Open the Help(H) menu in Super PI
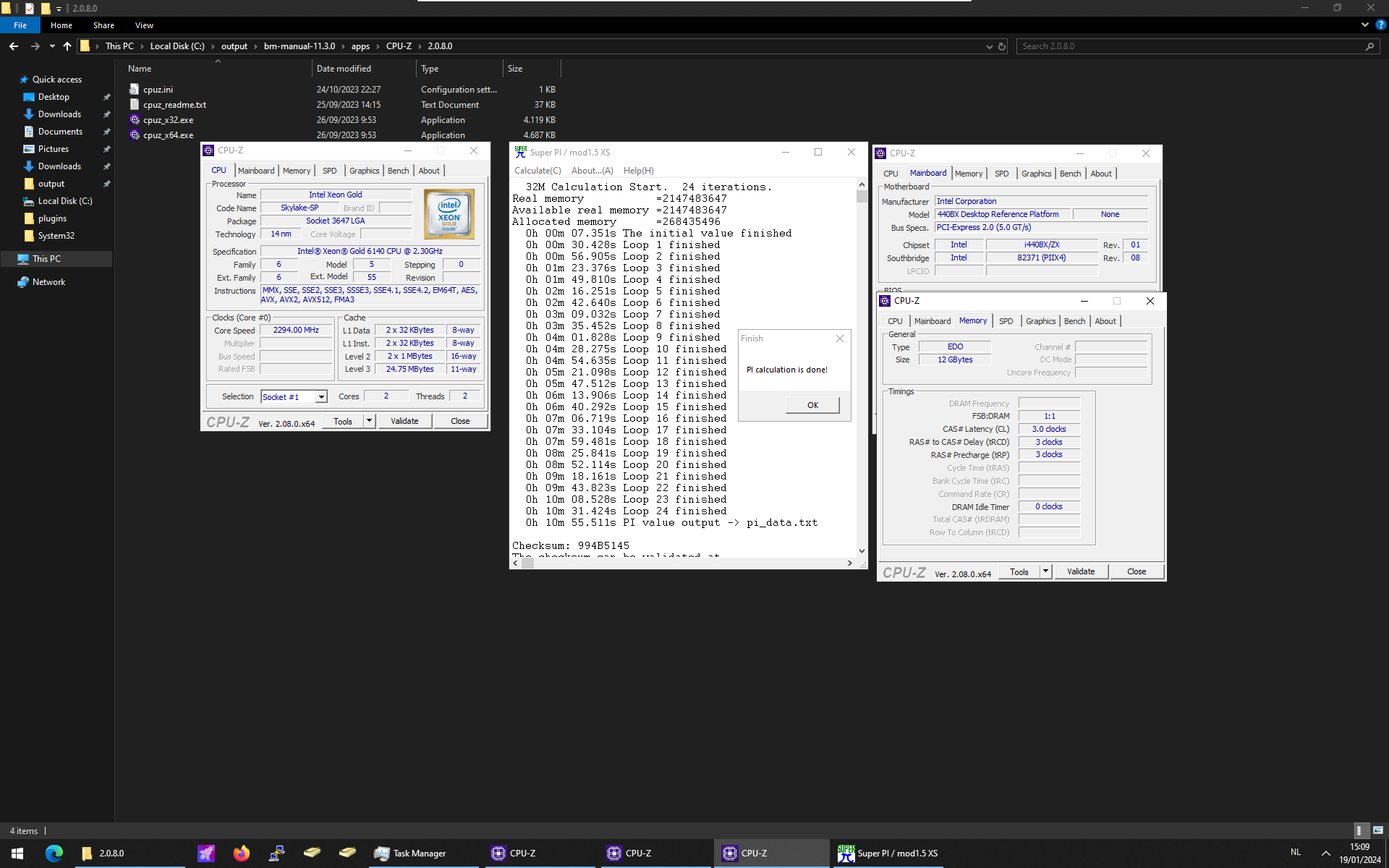1389x868 pixels. tap(639, 171)
